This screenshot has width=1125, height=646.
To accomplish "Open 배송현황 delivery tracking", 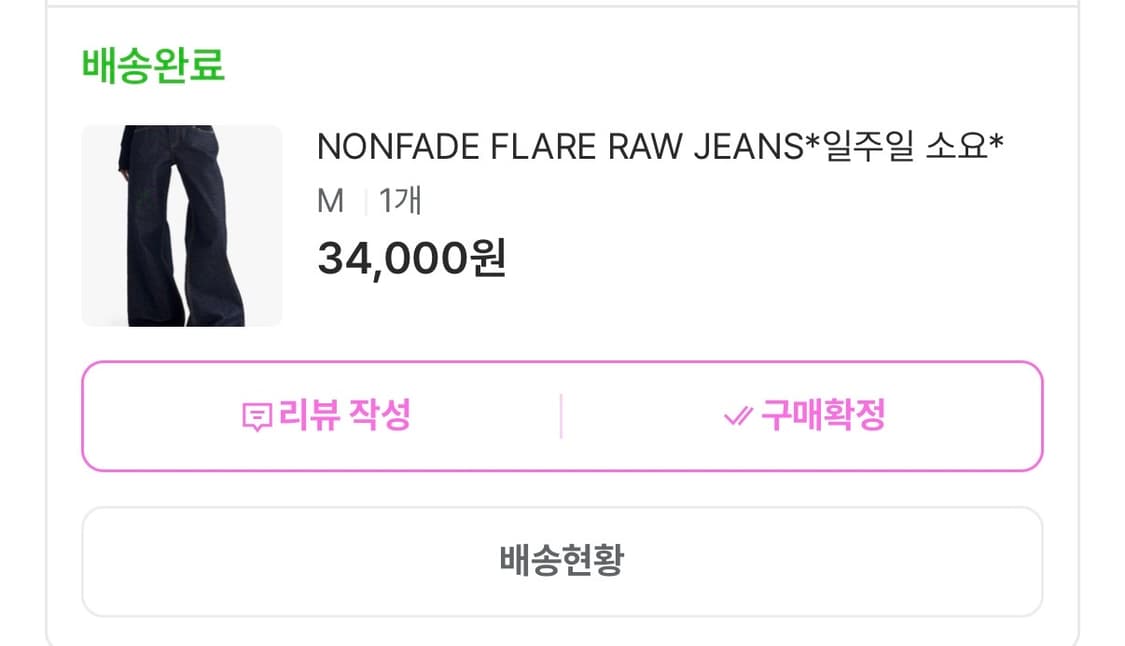I will 561,560.
